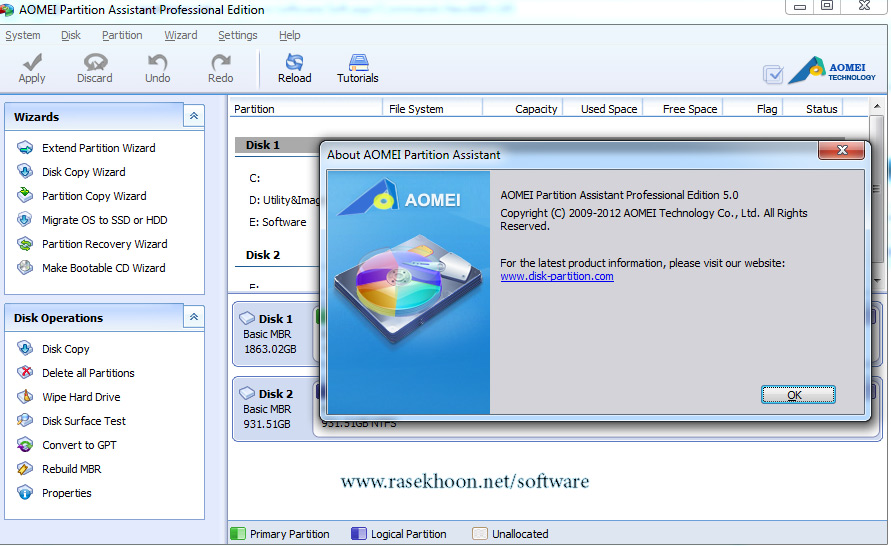Click the Make Bootable CD Wizard icon
Screen dimensions: 891x546
point(25,268)
